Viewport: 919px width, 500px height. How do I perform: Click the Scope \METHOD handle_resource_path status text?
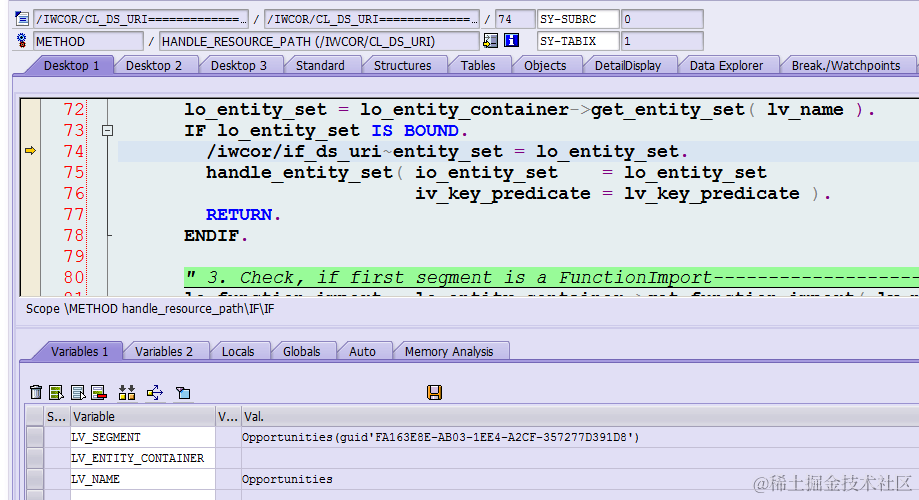coord(150,309)
